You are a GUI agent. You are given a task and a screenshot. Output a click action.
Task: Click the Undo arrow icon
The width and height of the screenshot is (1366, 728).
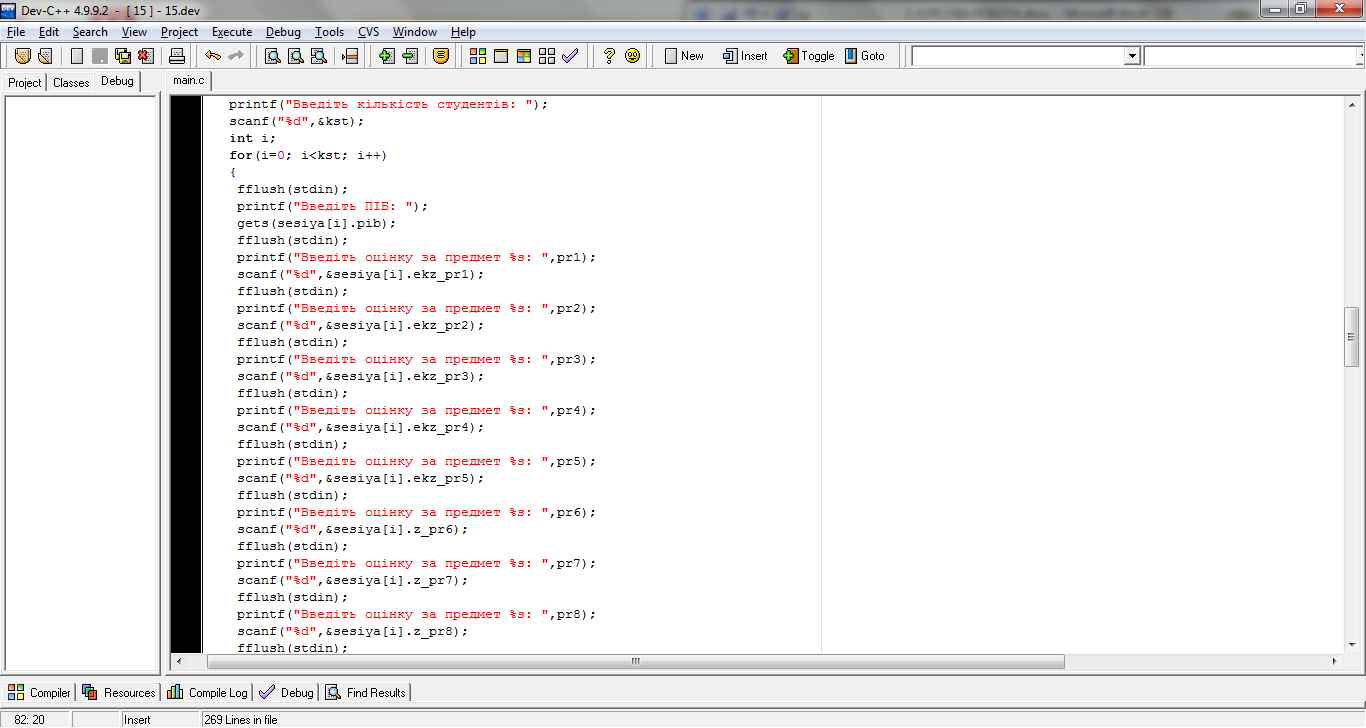pos(213,56)
